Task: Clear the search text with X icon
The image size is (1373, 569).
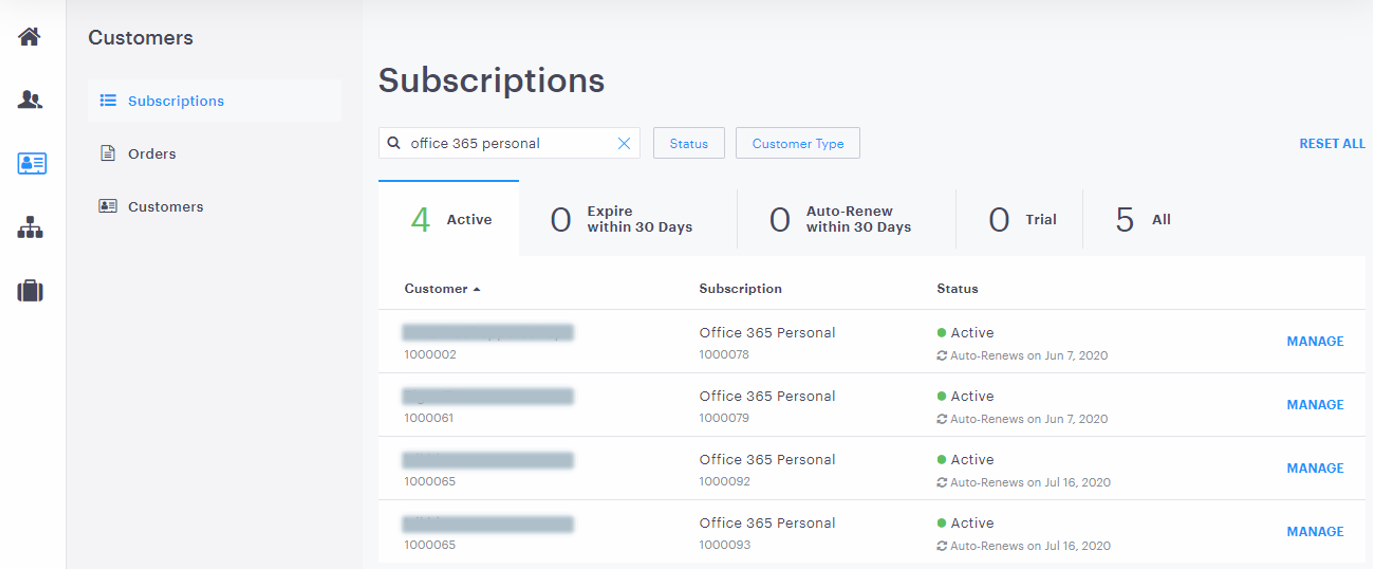Action: click(x=624, y=143)
